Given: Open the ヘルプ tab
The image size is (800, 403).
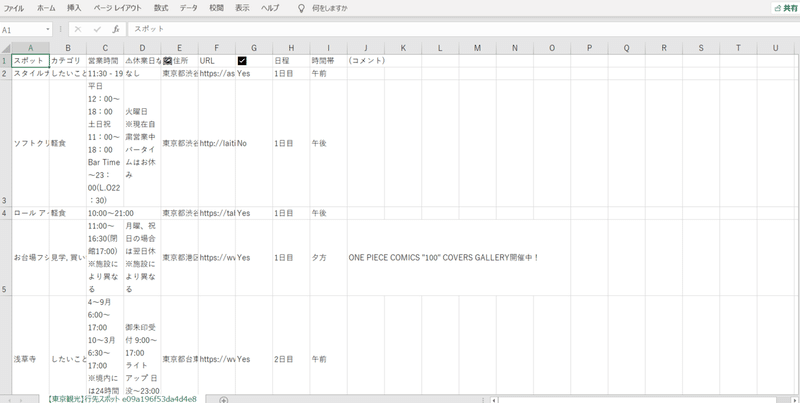Looking at the screenshot, I should [x=270, y=8].
